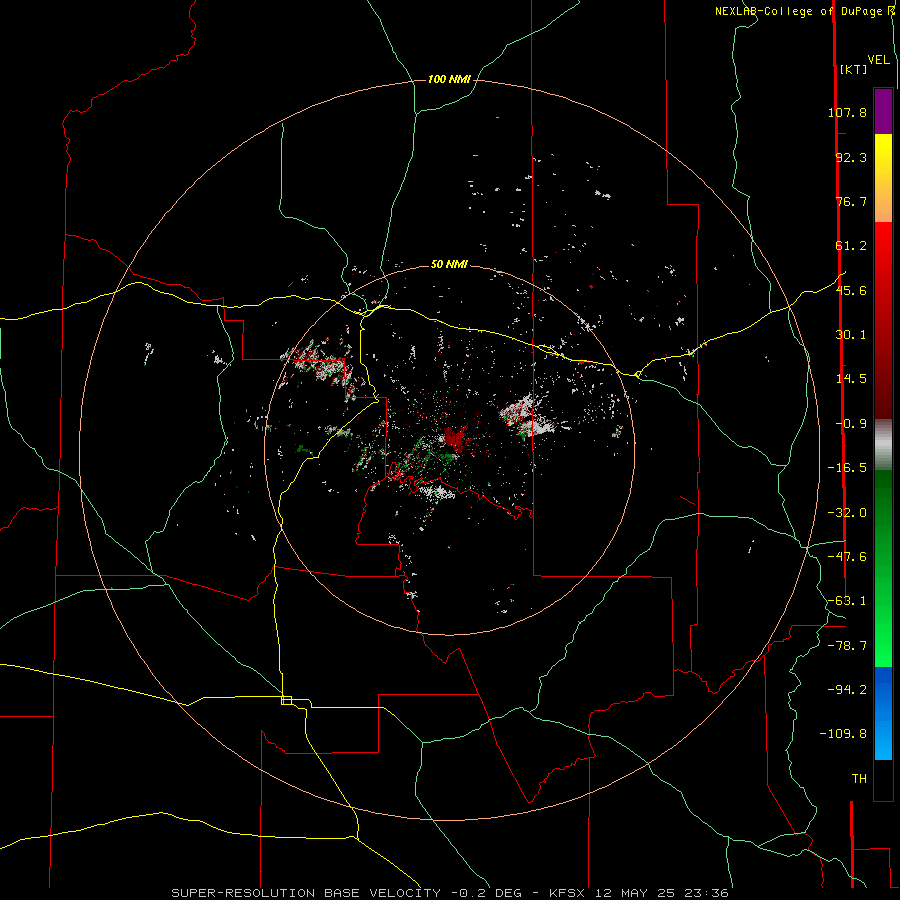Click the 45.6 legend value

point(851,290)
